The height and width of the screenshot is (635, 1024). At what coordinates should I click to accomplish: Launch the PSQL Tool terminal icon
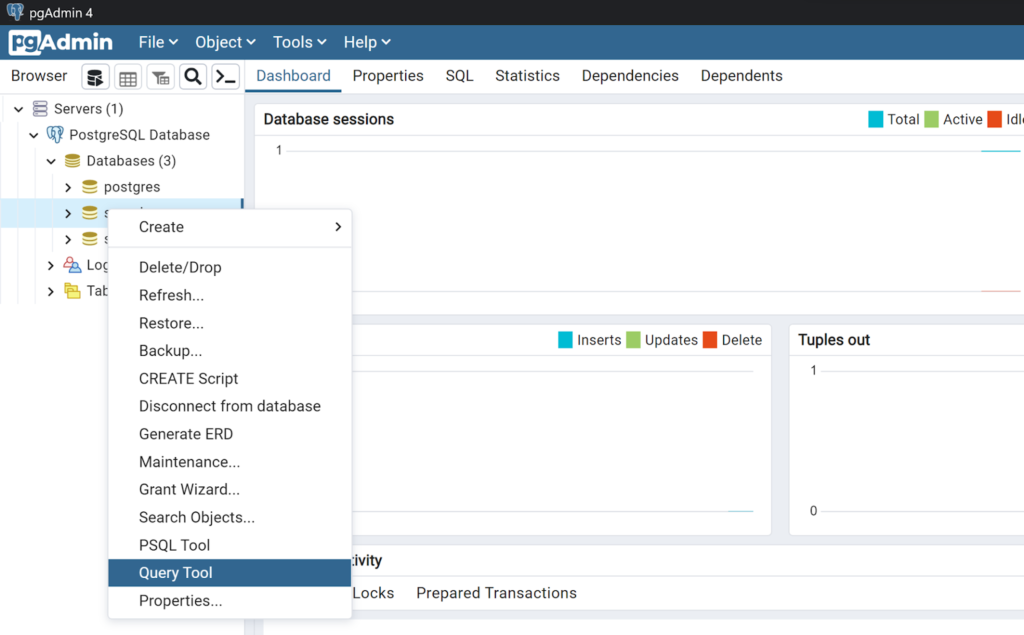pyautogui.click(x=222, y=76)
